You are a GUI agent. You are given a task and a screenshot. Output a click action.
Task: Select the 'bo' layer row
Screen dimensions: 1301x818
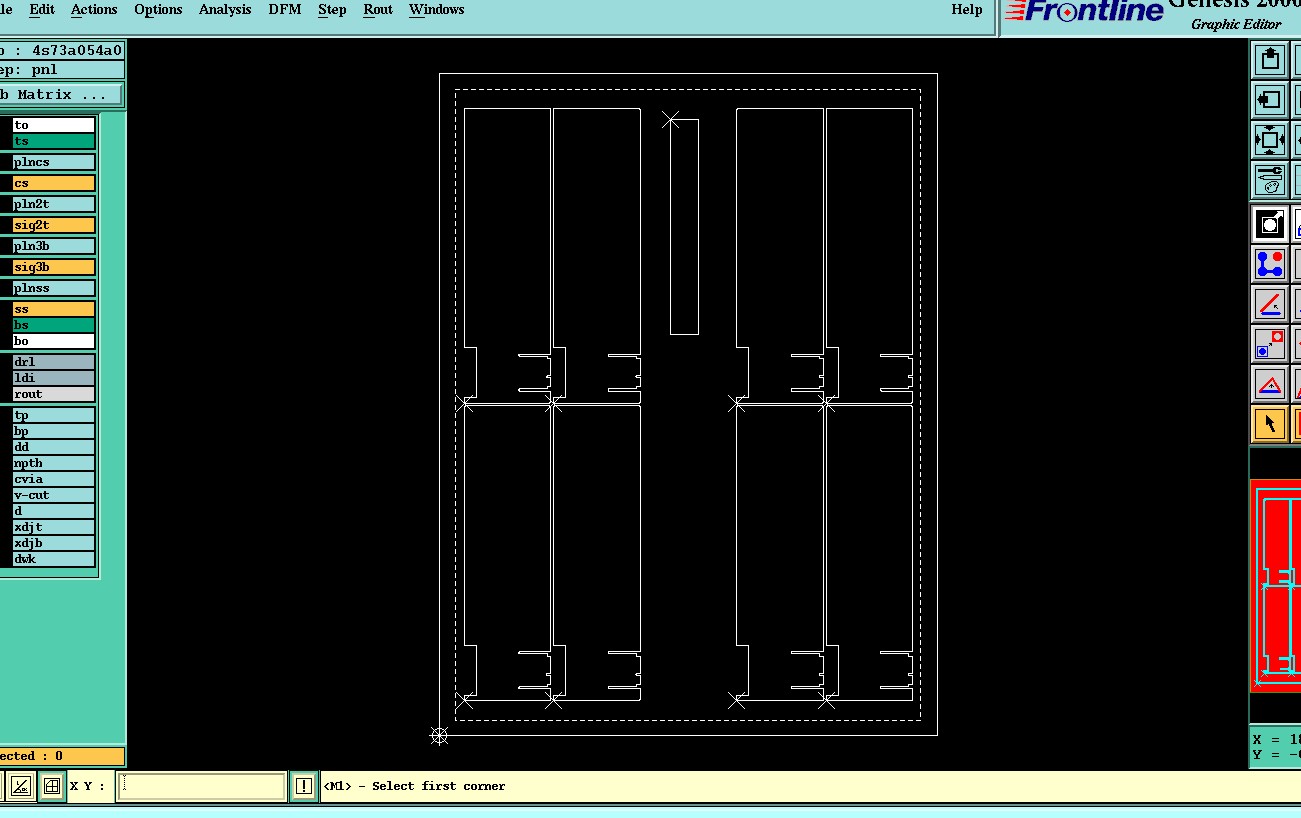[x=54, y=341]
